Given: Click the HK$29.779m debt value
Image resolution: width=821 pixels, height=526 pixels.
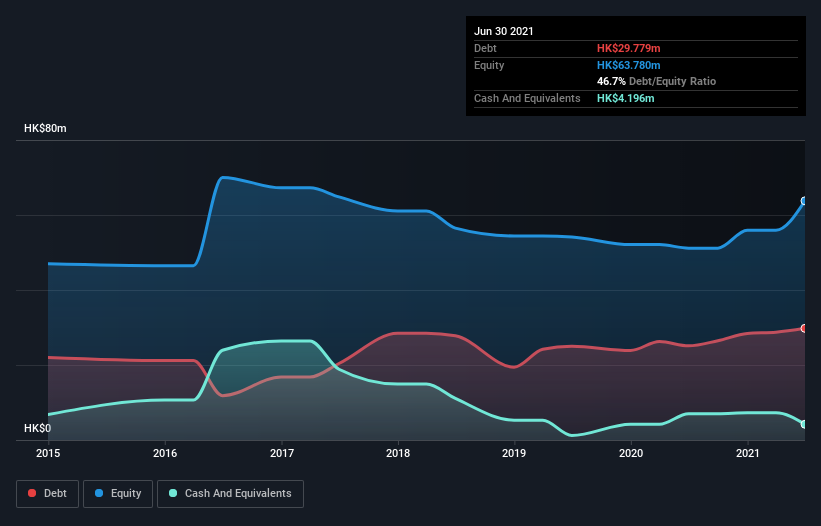Looking at the screenshot, I should click(628, 49).
